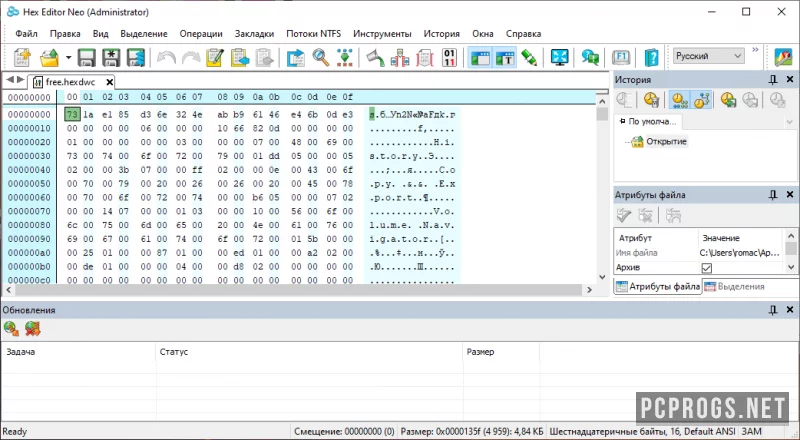The width and height of the screenshot is (800, 440).
Task: Click the Save floppy disk icon
Action: click(87, 57)
